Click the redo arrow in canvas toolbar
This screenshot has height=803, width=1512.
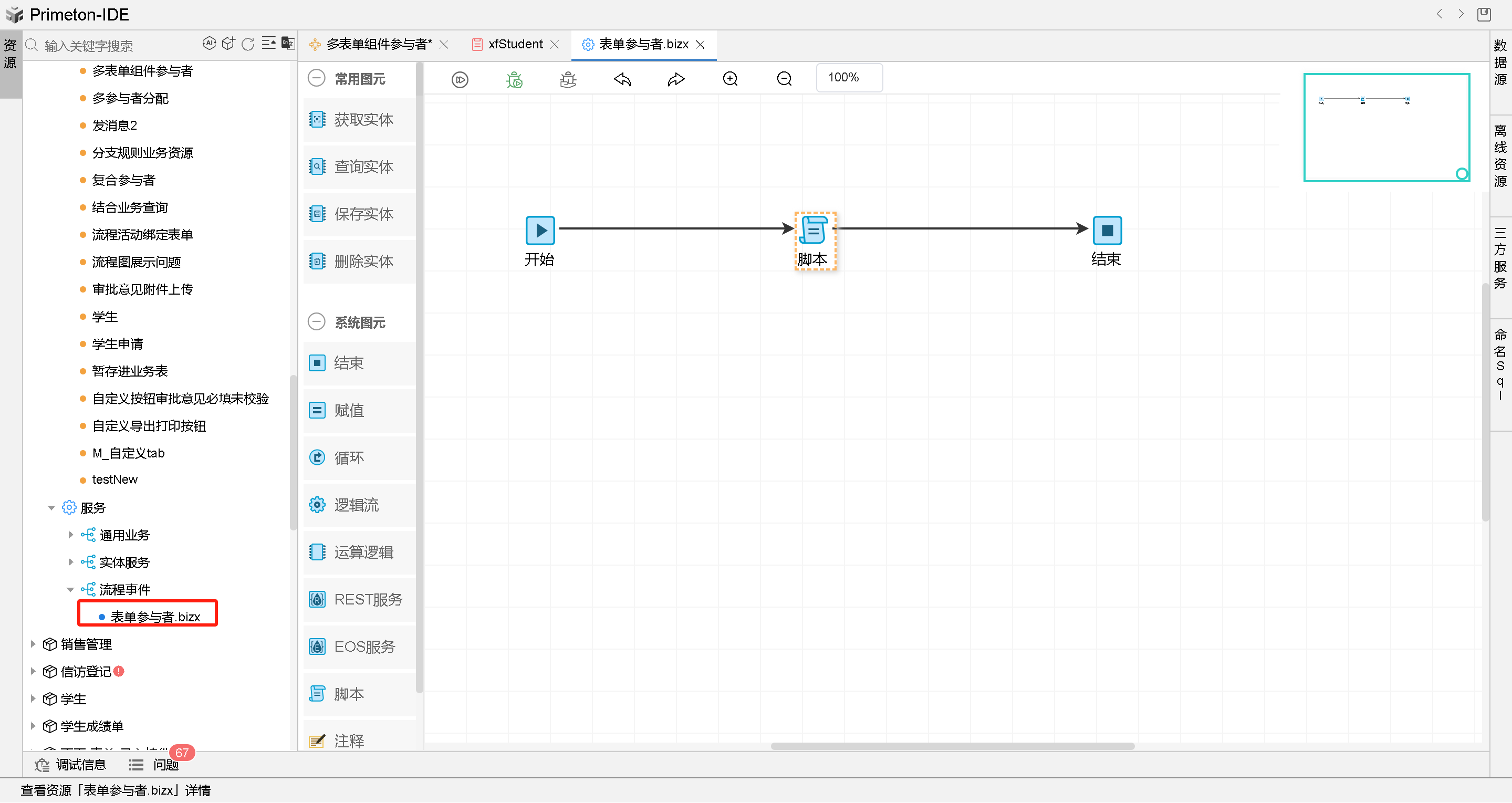tap(676, 79)
